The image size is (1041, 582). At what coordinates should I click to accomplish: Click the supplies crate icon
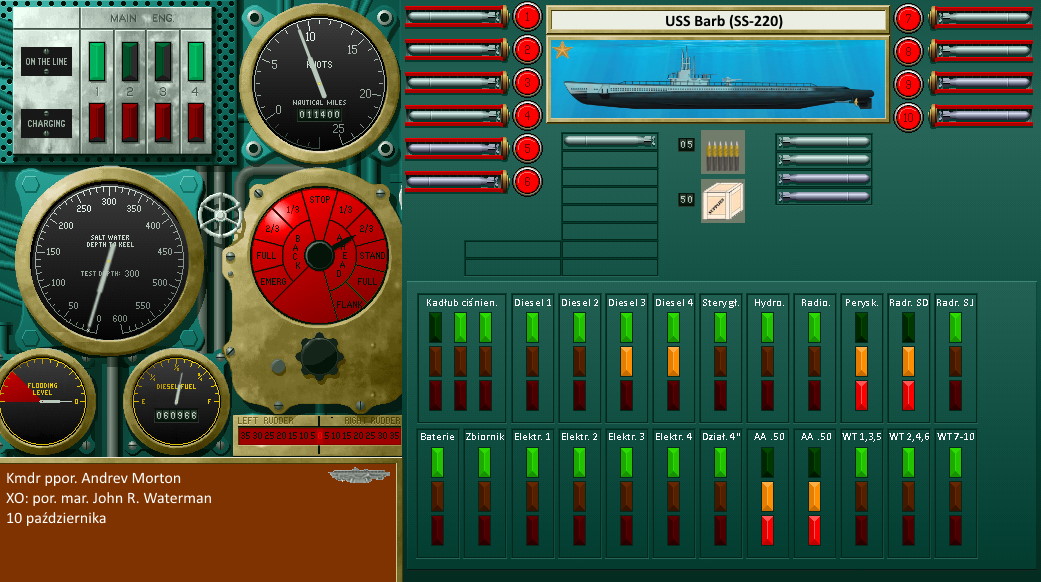(722, 200)
